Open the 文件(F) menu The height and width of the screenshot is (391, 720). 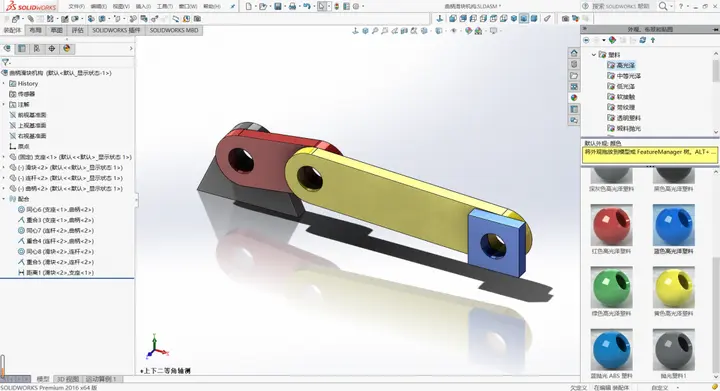tap(76, 6)
